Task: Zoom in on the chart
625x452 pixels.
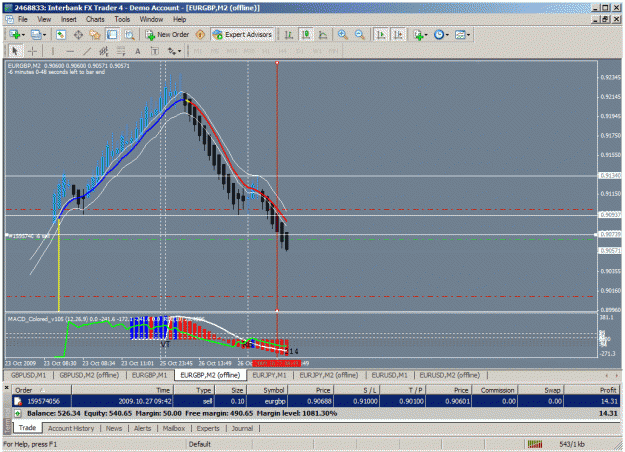Action: (x=342, y=35)
